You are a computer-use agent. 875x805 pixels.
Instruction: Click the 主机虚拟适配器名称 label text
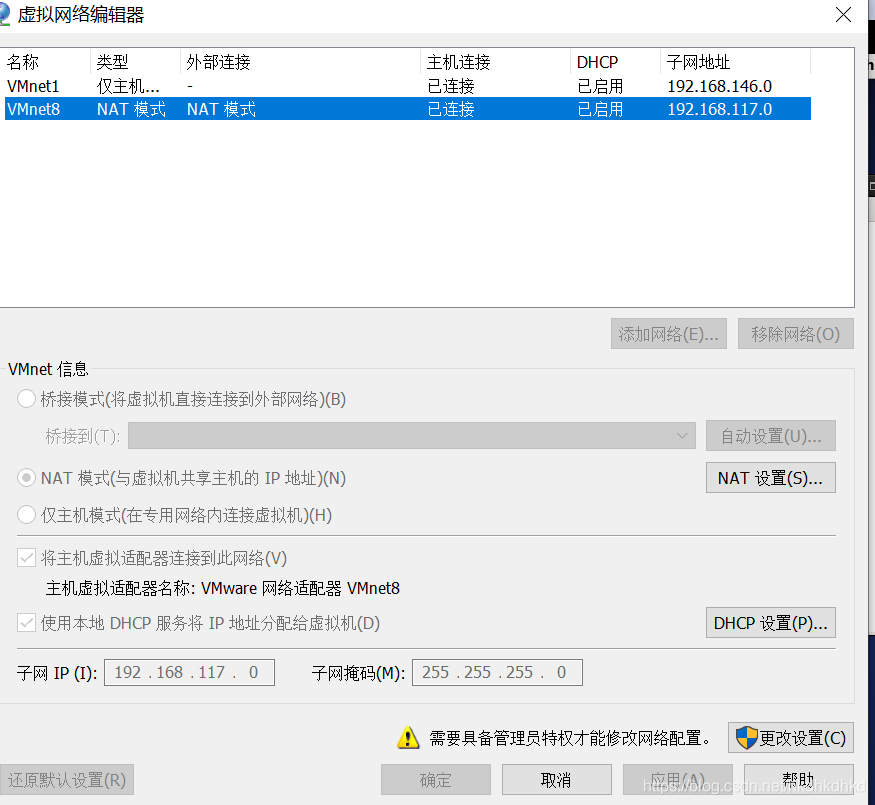click(123, 588)
